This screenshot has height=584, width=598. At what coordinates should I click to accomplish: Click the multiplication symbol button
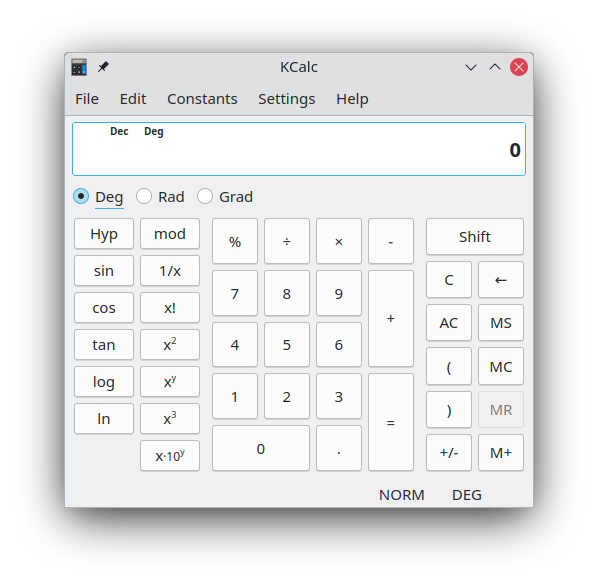[x=339, y=241]
